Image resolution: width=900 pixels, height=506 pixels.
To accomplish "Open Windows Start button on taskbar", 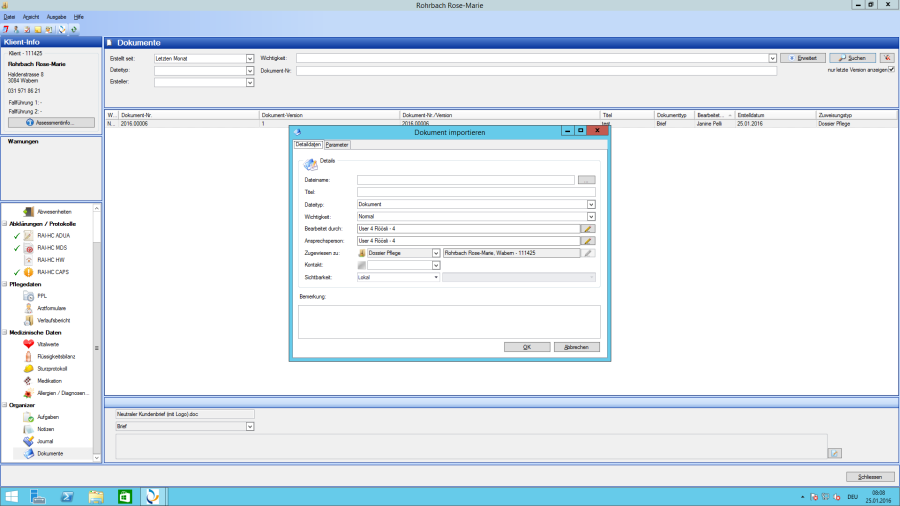I will tap(13, 496).
